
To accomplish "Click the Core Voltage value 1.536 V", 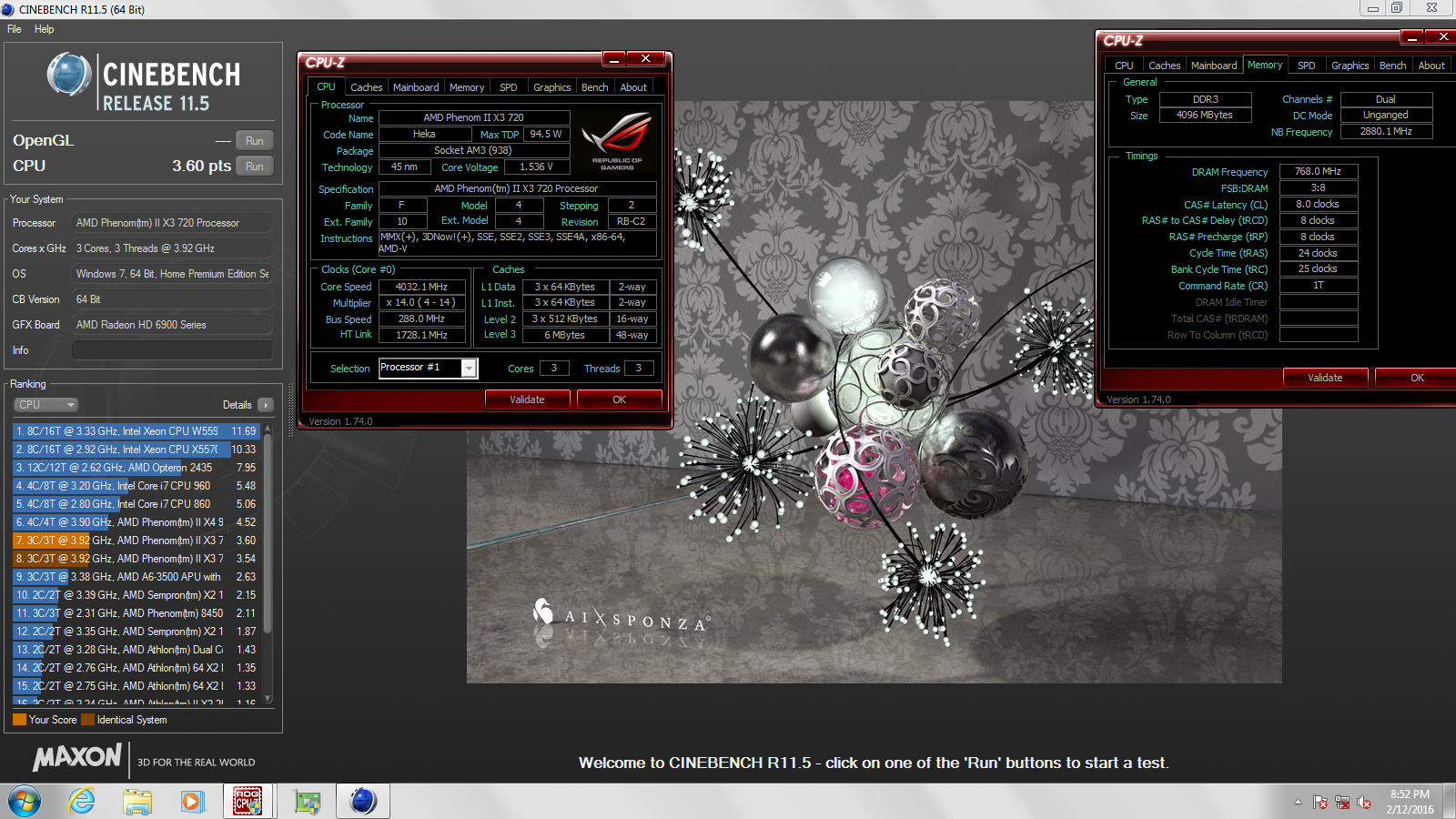I will point(537,167).
